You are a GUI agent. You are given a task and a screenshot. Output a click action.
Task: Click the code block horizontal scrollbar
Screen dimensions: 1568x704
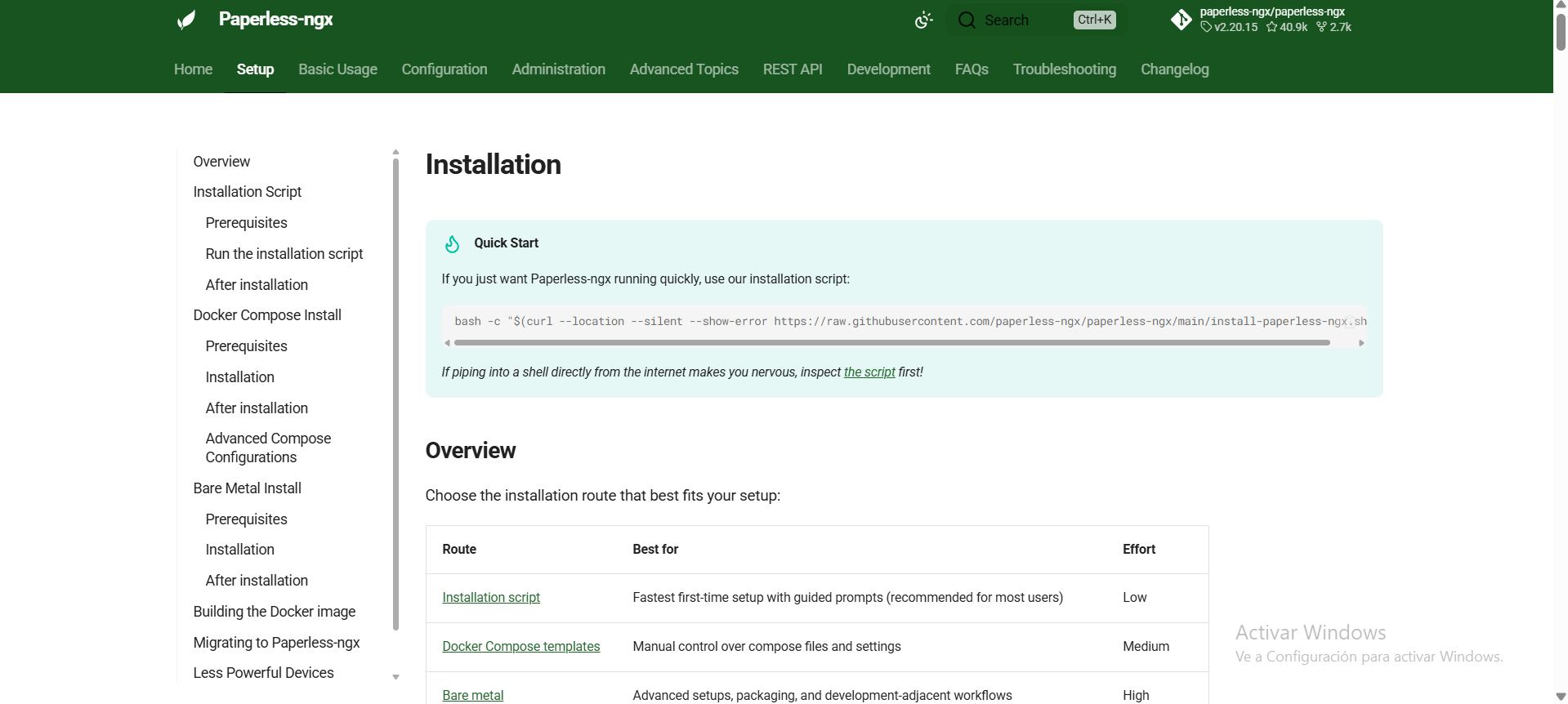[892, 343]
